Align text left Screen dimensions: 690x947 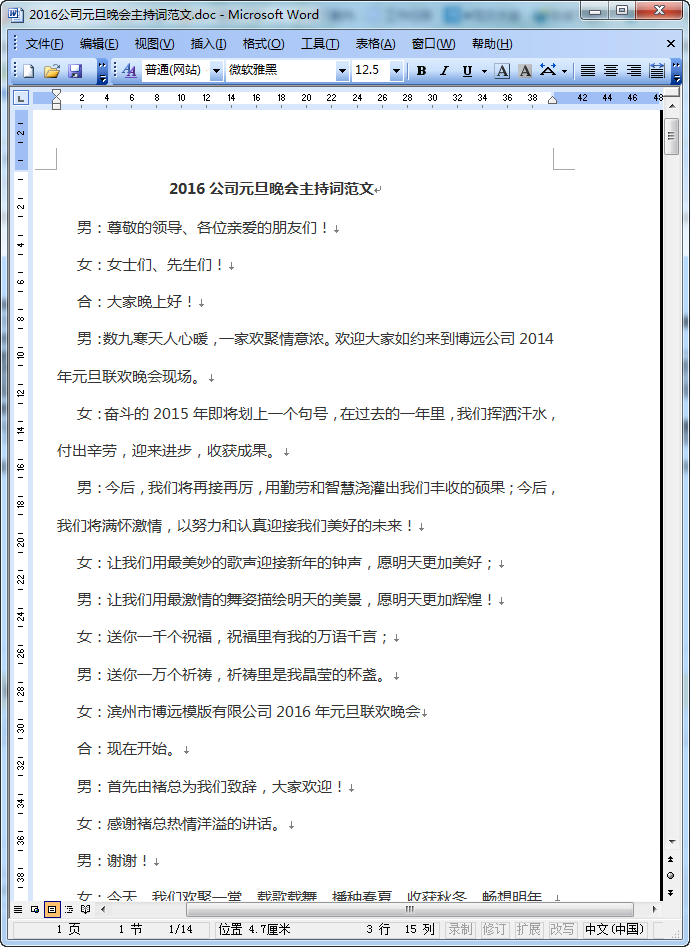tap(587, 71)
